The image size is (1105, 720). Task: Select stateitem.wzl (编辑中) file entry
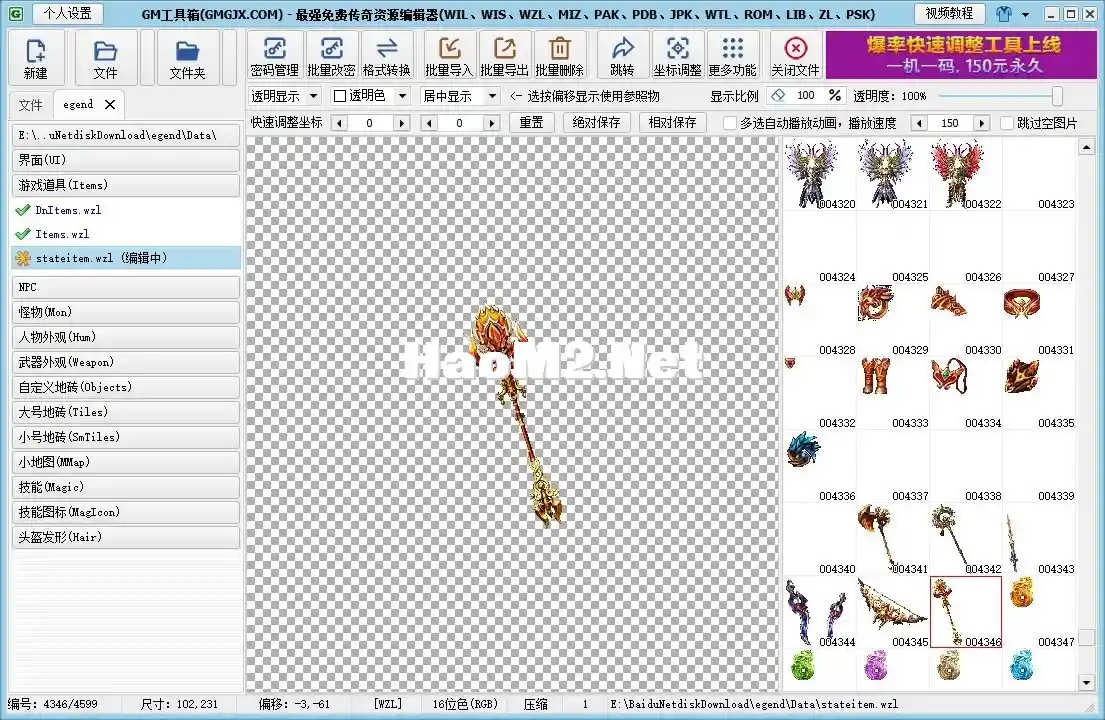126,258
